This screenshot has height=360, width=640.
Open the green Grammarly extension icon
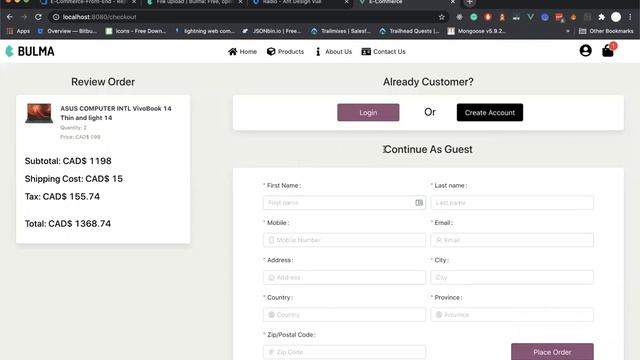(473, 17)
